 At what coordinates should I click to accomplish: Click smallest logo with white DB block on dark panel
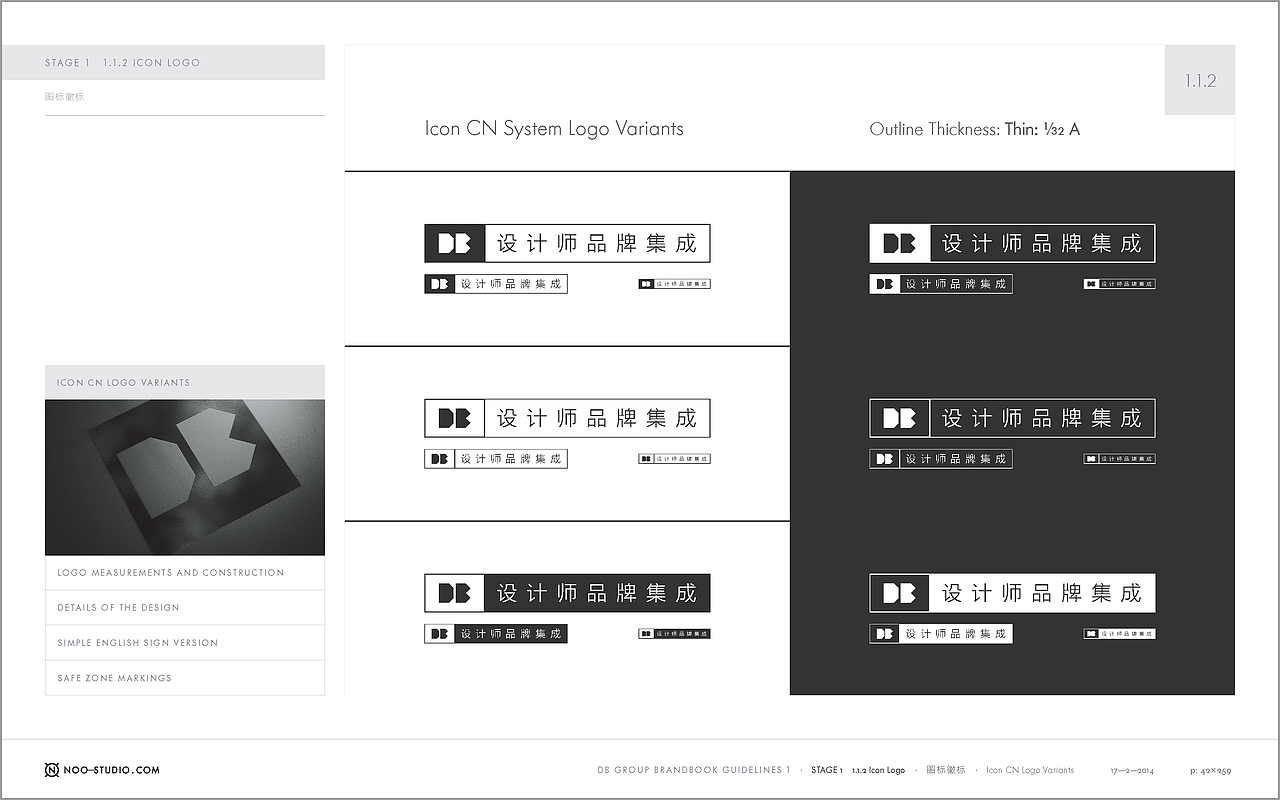tap(1120, 284)
